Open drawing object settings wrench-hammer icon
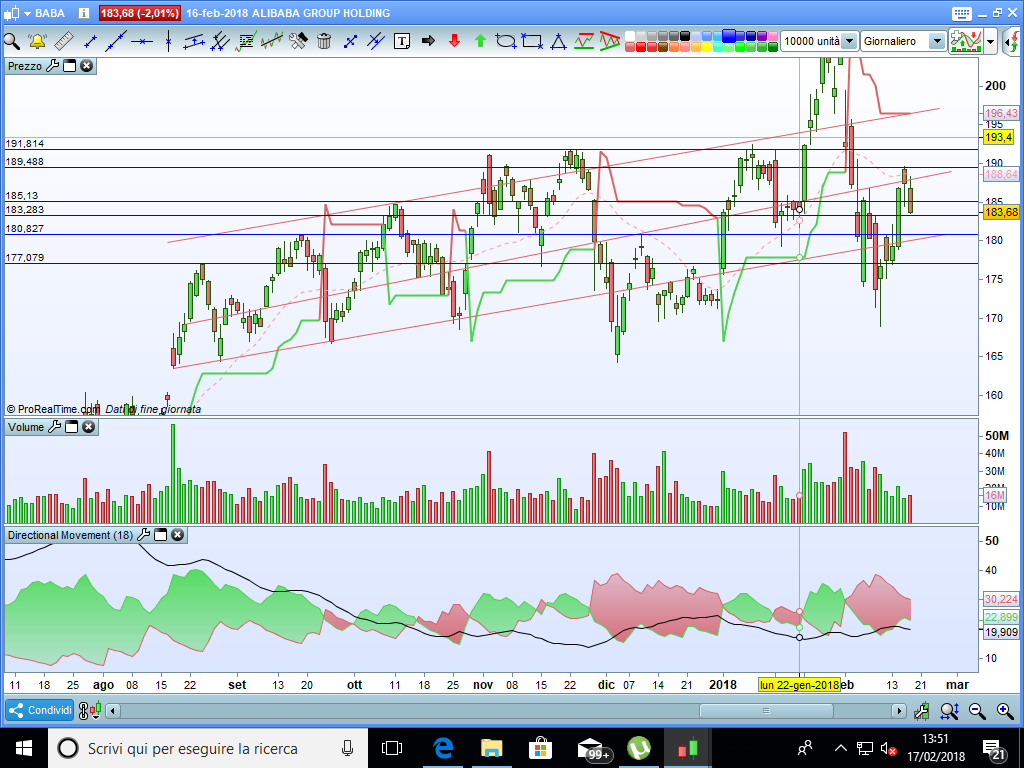 (298, 41)
